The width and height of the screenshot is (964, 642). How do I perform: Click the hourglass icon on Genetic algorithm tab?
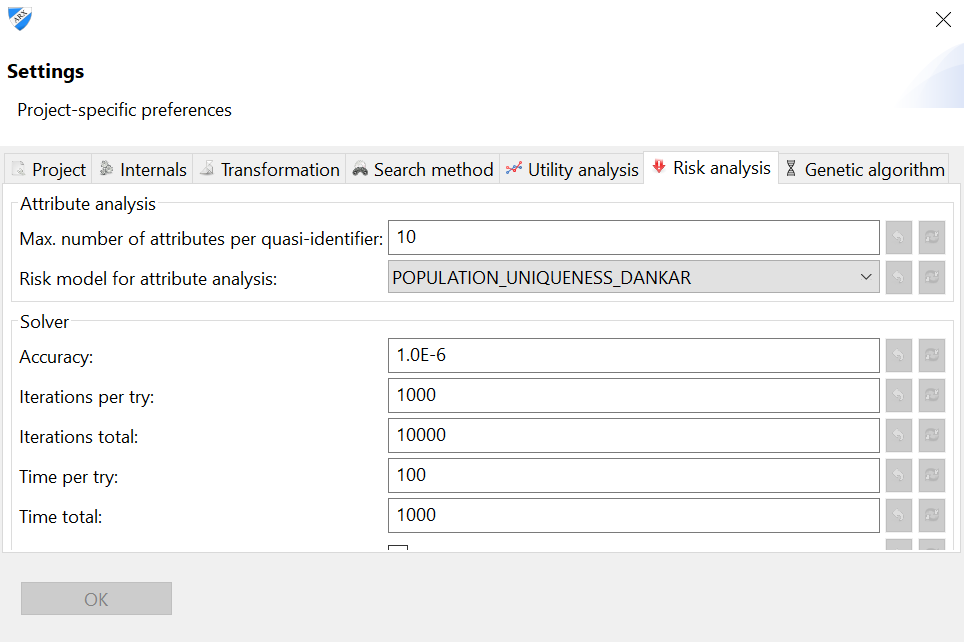tap(790, 168)
